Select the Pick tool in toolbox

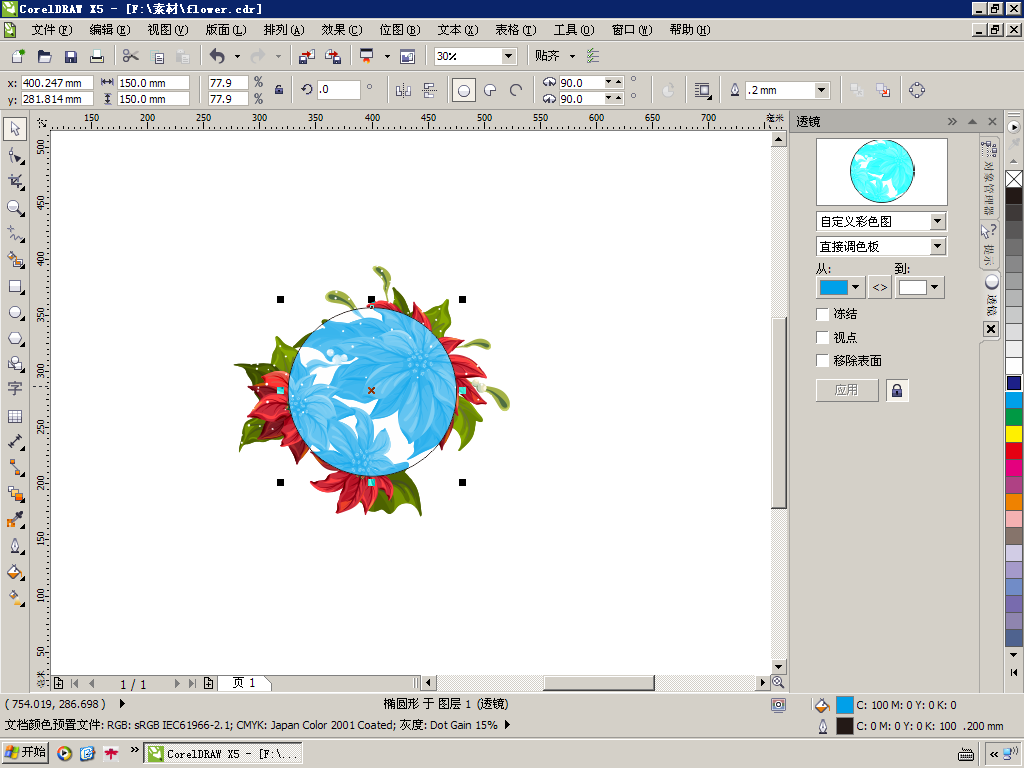pos(15,129)
